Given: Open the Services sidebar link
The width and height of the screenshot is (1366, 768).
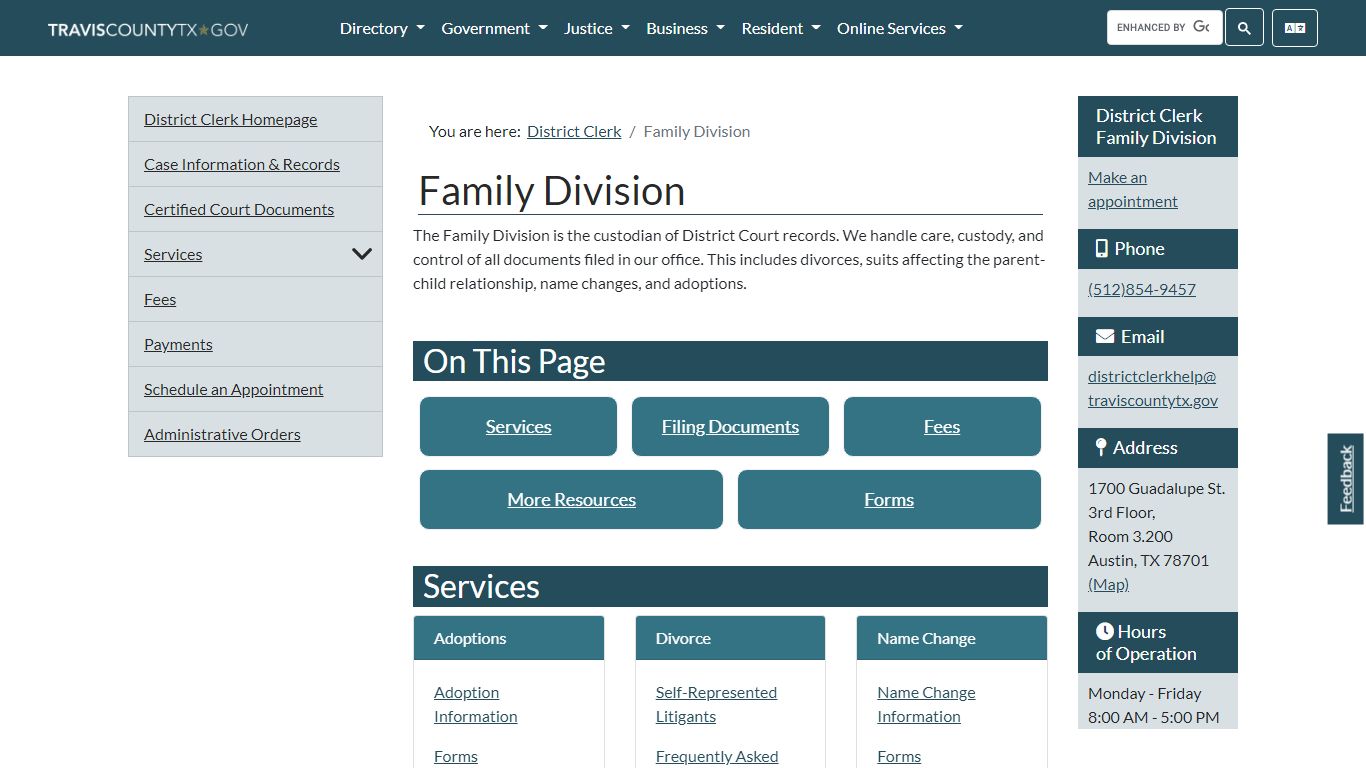Looking at the screenshot, I should [173, 254].
